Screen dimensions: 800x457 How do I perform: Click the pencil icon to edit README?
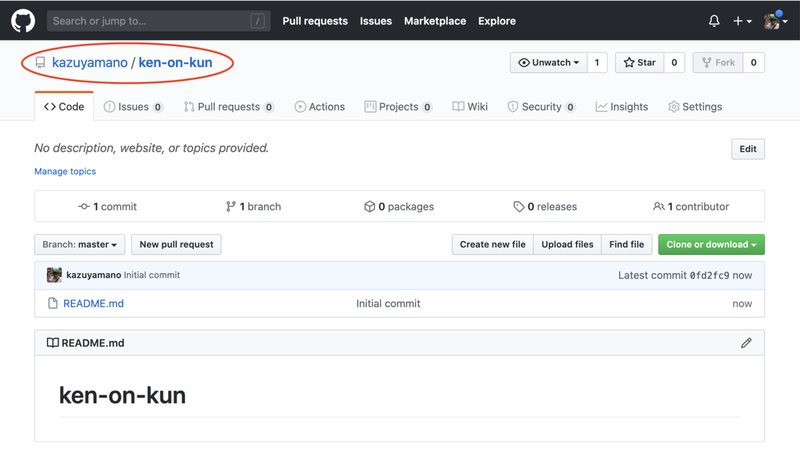coord(746,343)
